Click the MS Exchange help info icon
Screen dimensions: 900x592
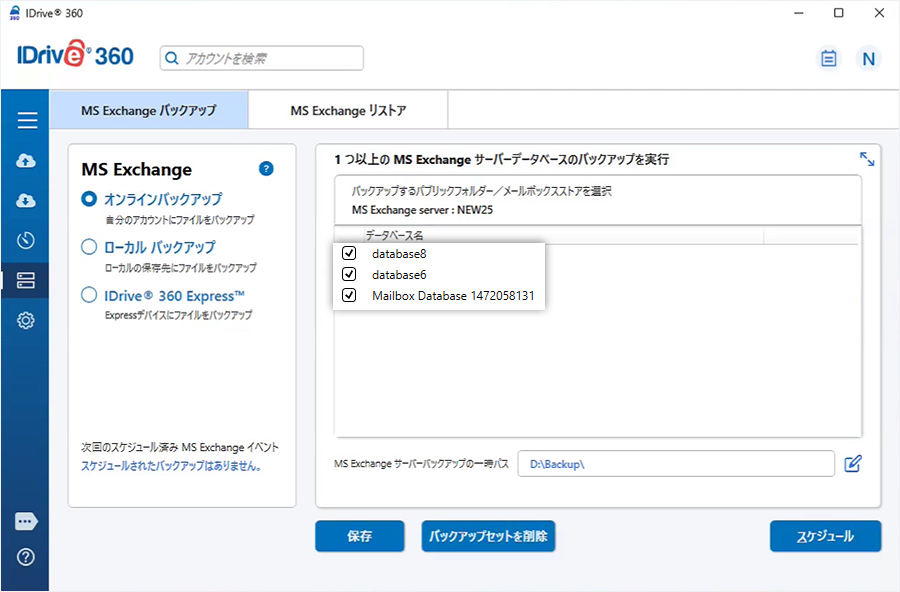(266, 169)
